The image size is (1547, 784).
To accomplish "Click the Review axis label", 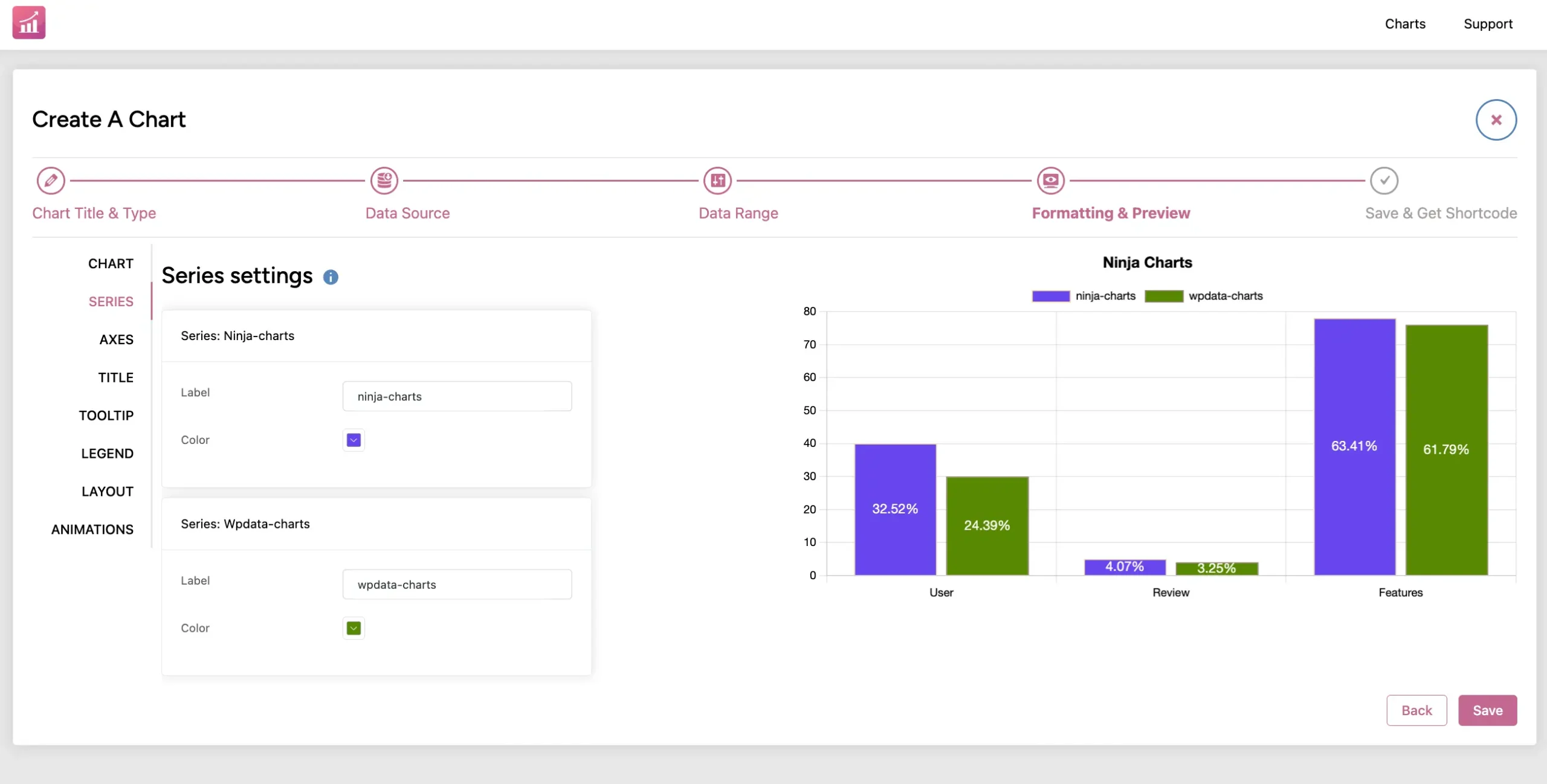I will click(1171, 593).
